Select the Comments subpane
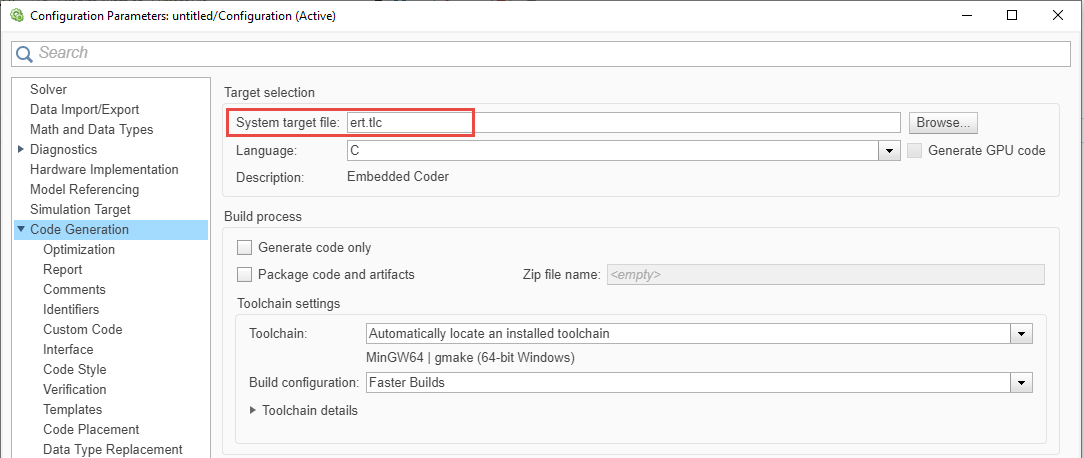 74,289
